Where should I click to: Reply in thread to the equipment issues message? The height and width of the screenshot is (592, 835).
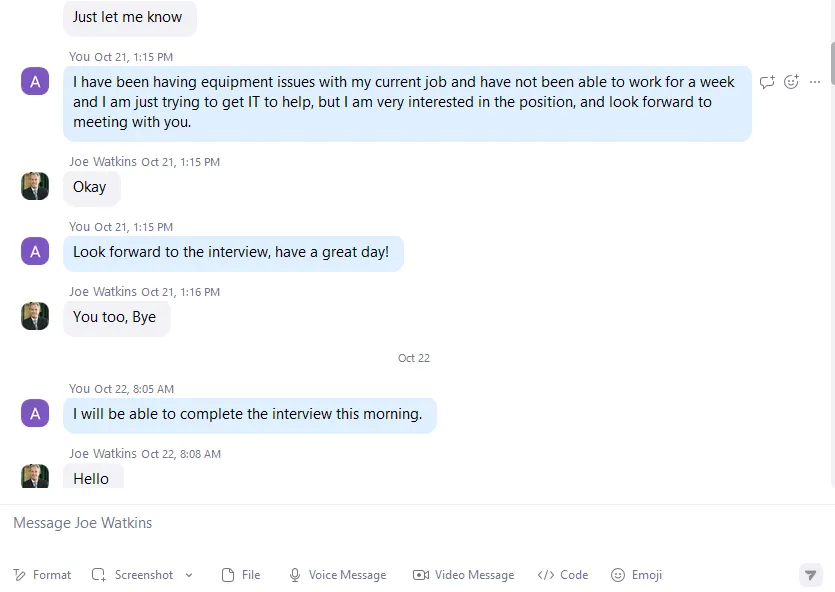[x=767, y=82]
